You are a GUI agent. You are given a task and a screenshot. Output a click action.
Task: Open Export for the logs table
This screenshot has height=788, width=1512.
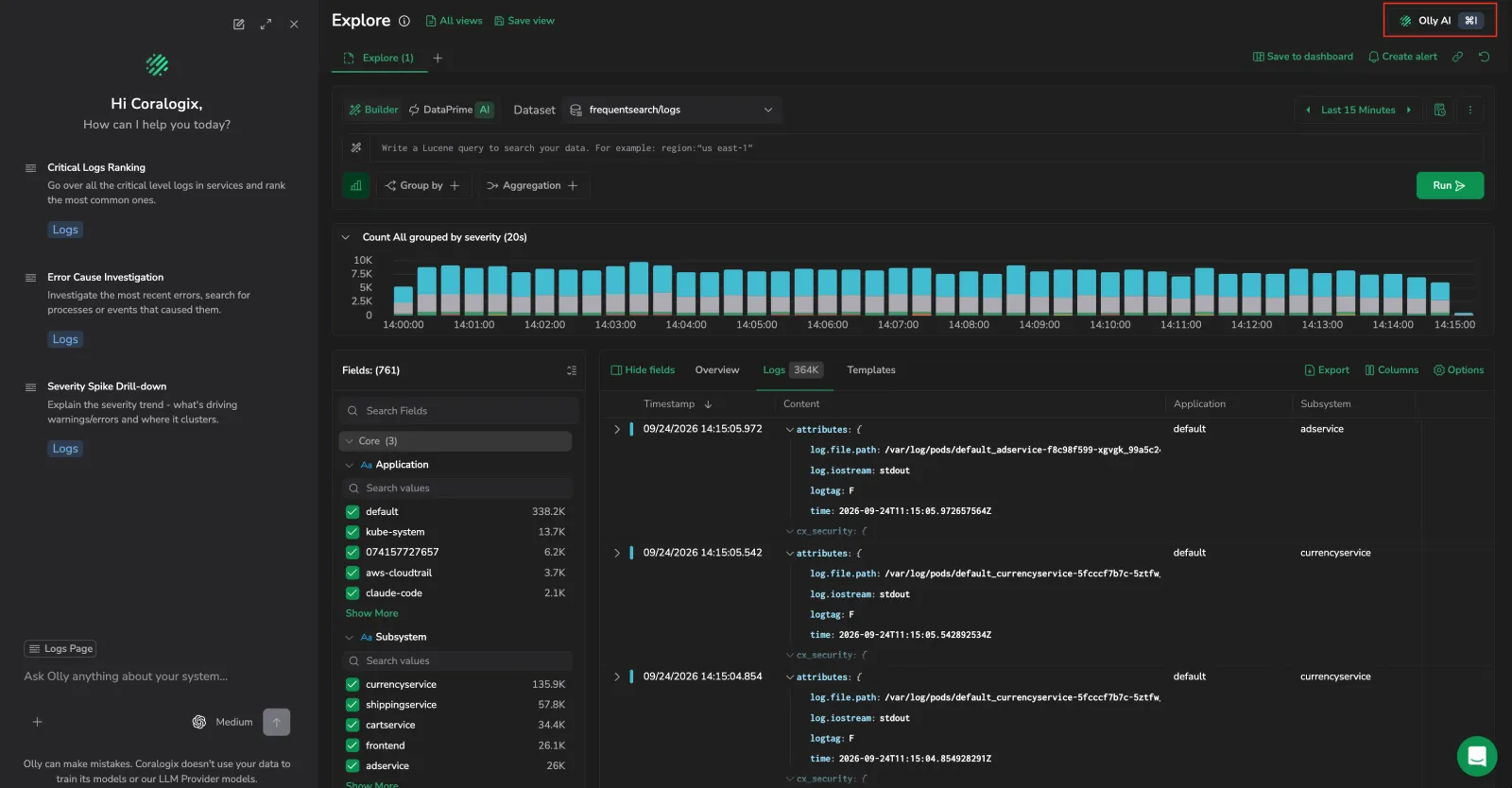(1327, 370)
